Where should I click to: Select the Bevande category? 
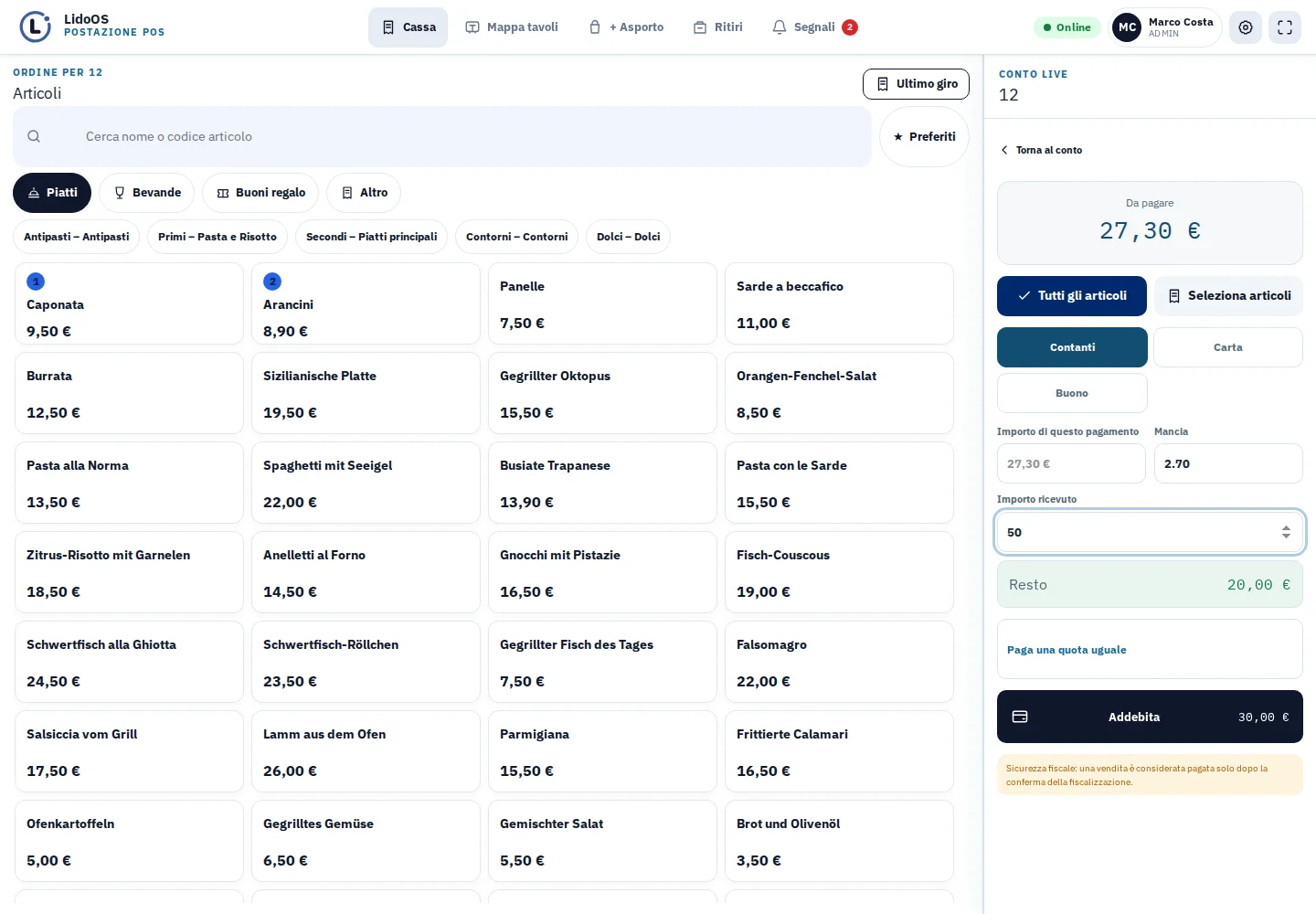147,193
